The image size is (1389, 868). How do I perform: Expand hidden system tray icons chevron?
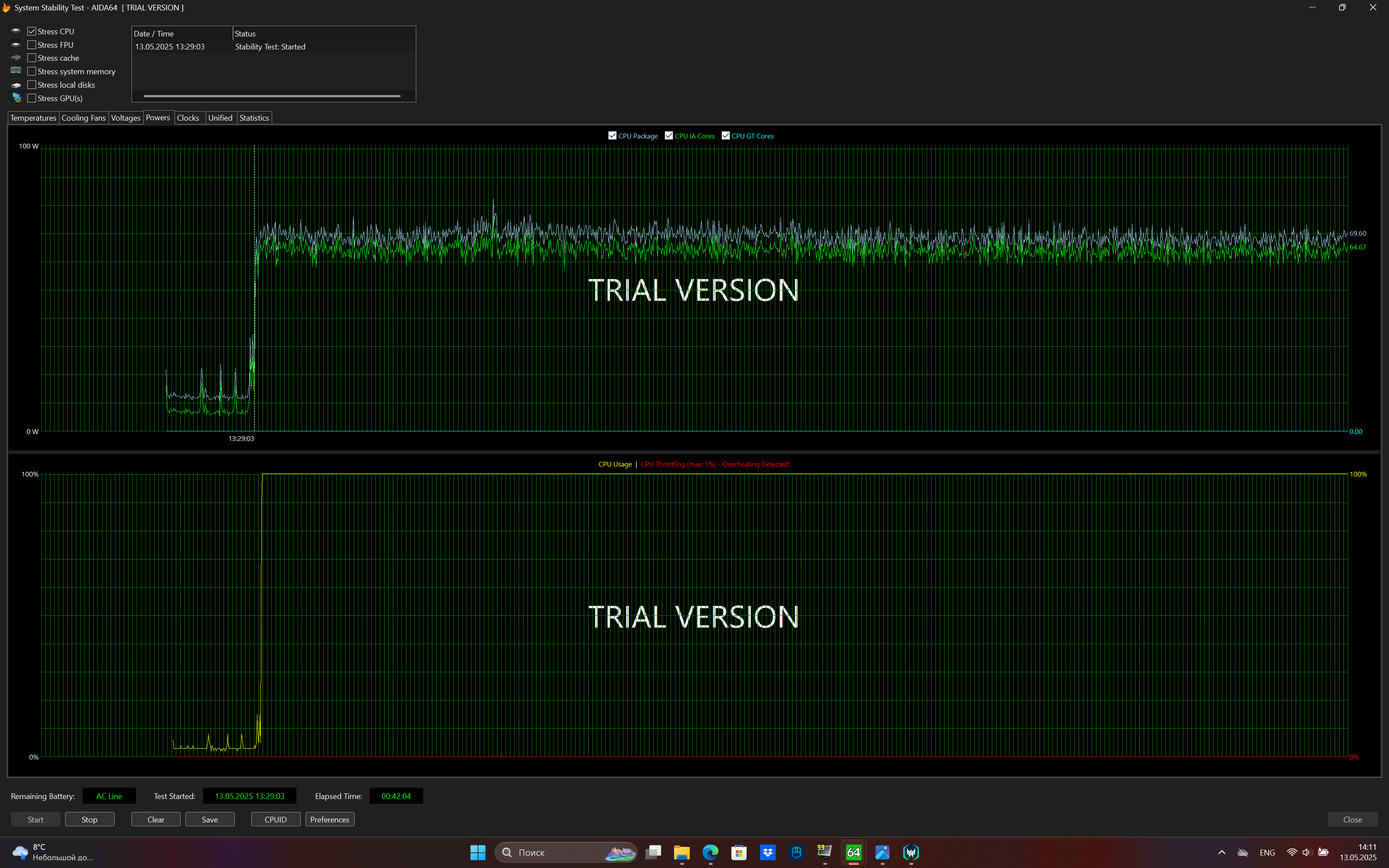pyautogui.click(x=1221, y=852)
